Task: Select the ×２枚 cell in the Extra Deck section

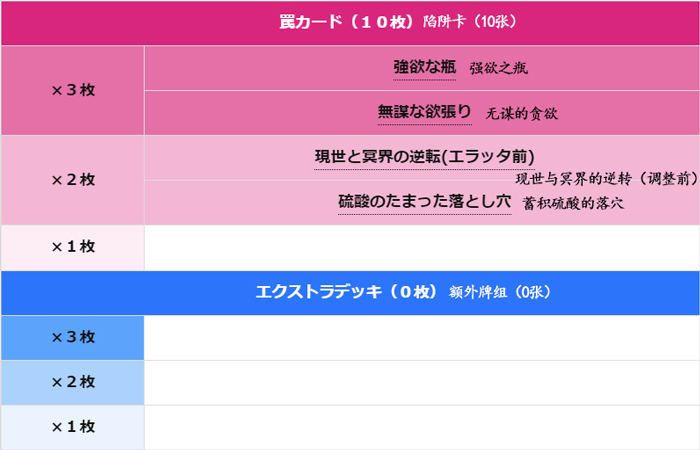Action: pyautogui.click(x=72, y=382)
